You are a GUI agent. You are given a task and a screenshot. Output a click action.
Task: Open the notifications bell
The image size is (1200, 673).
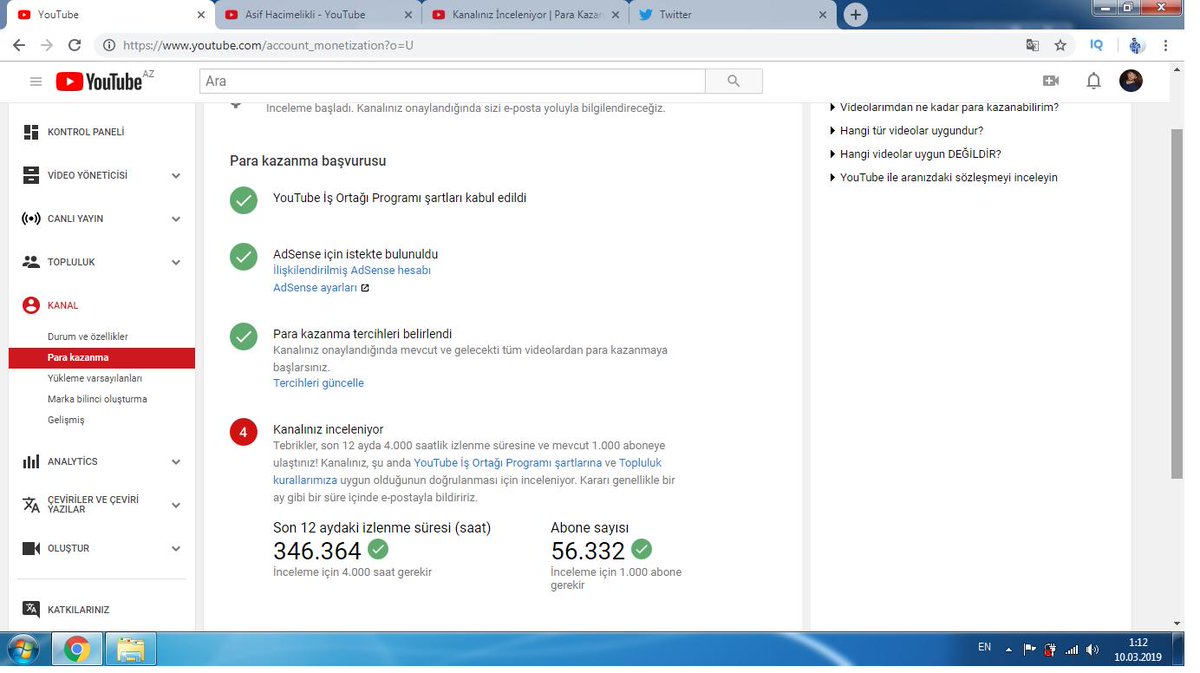click(x=1093, y=81)
